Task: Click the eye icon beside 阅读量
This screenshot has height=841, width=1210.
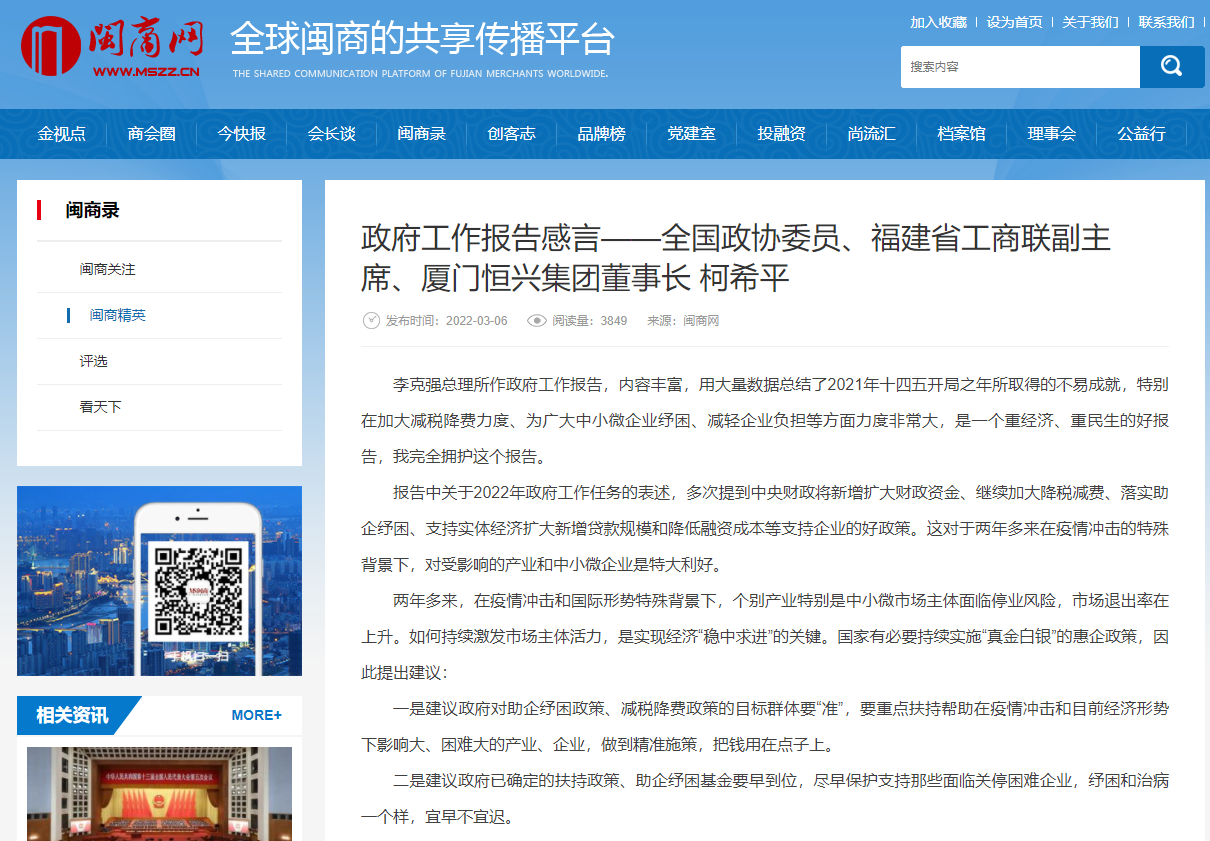Action: click(537, 321)
